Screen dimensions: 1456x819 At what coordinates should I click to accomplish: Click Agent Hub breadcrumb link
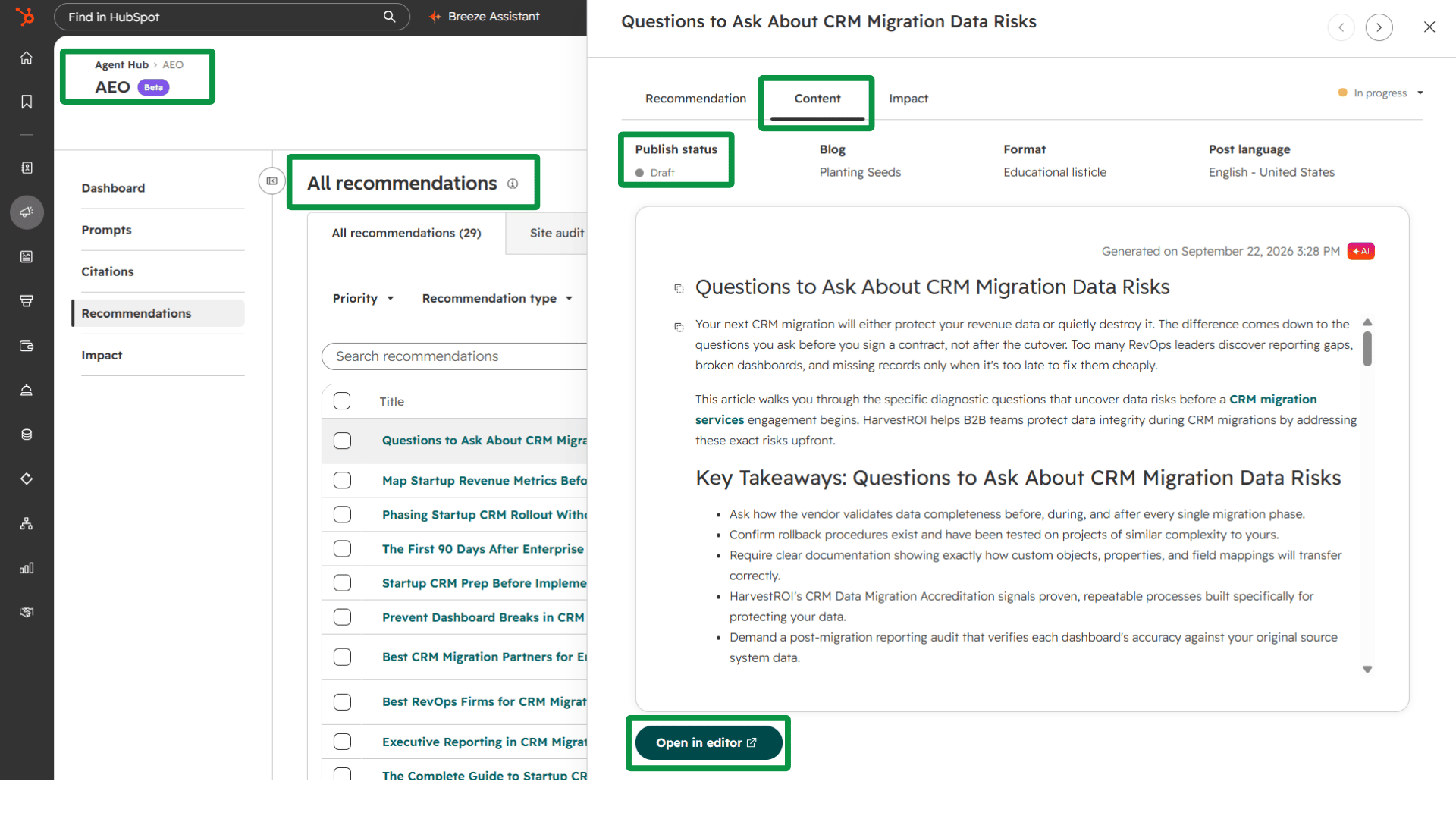(x=121, y=64)
